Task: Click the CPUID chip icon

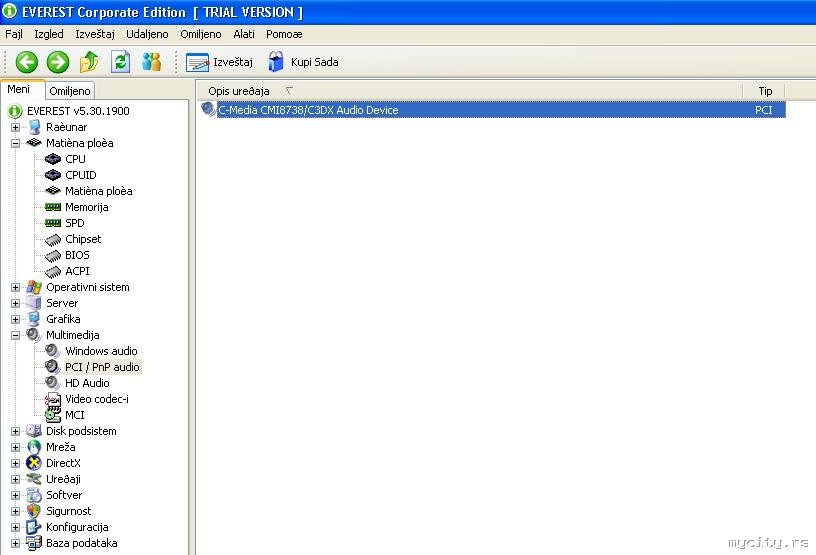Action: pyautogui.click(x=53, y=175)
